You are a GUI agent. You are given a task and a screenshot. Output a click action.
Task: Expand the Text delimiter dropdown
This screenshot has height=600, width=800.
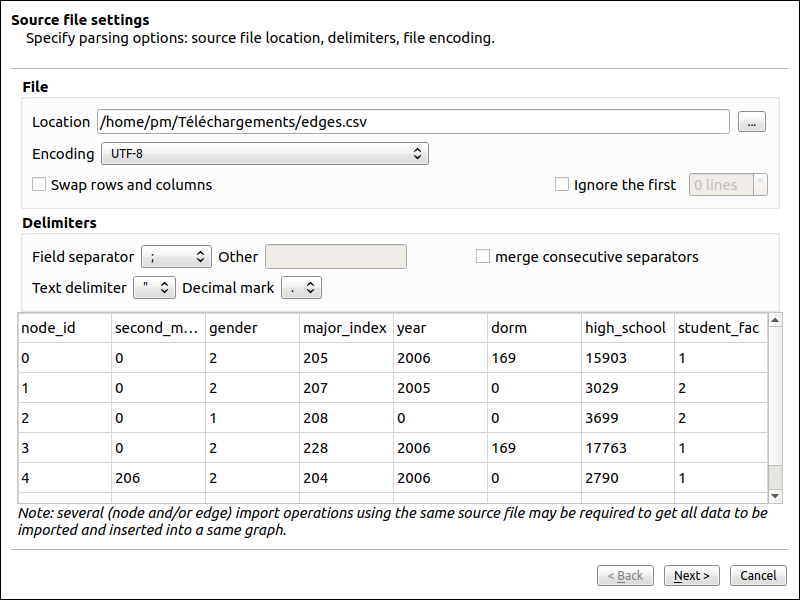pyautogui.click(x=154, y=288)
